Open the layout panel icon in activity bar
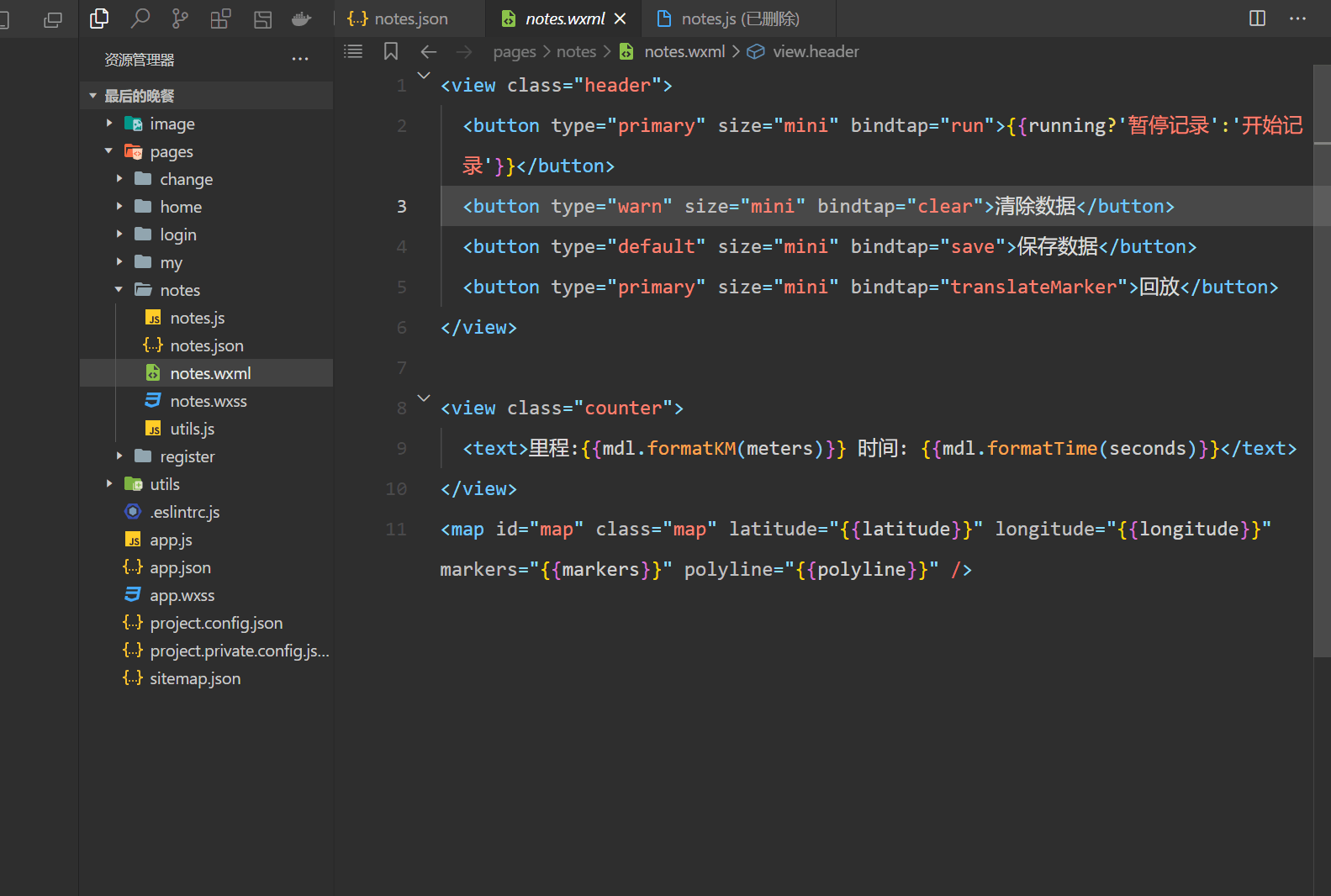Viewport: 1331px width, 896px height. coord(262,18)
